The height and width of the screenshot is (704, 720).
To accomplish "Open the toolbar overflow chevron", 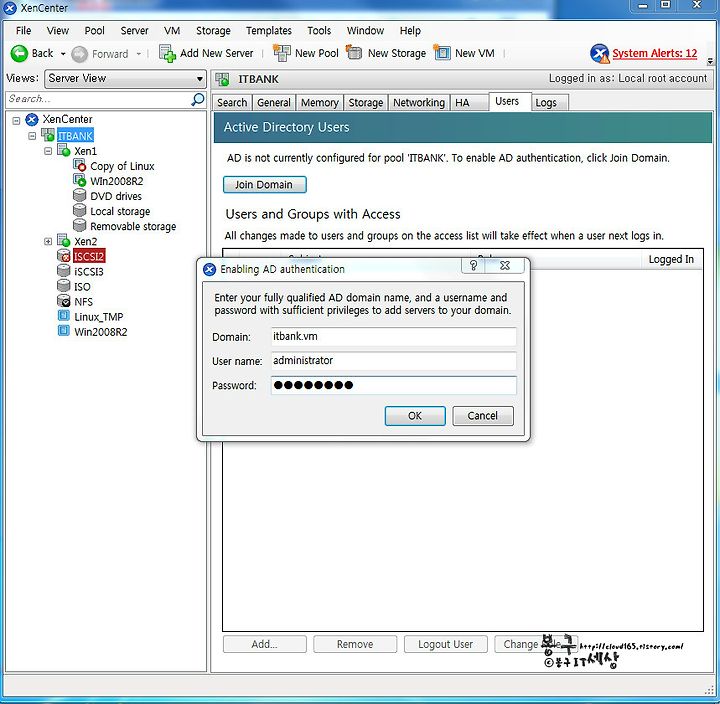I will 710,60.
